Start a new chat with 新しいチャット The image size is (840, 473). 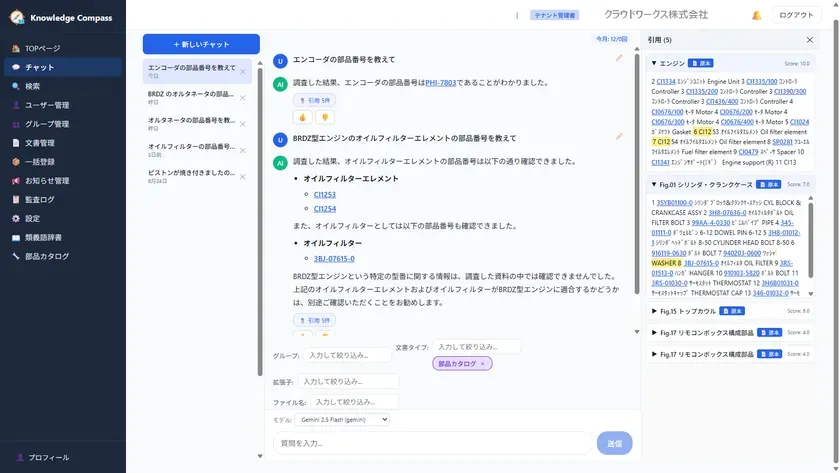[201, 44]
